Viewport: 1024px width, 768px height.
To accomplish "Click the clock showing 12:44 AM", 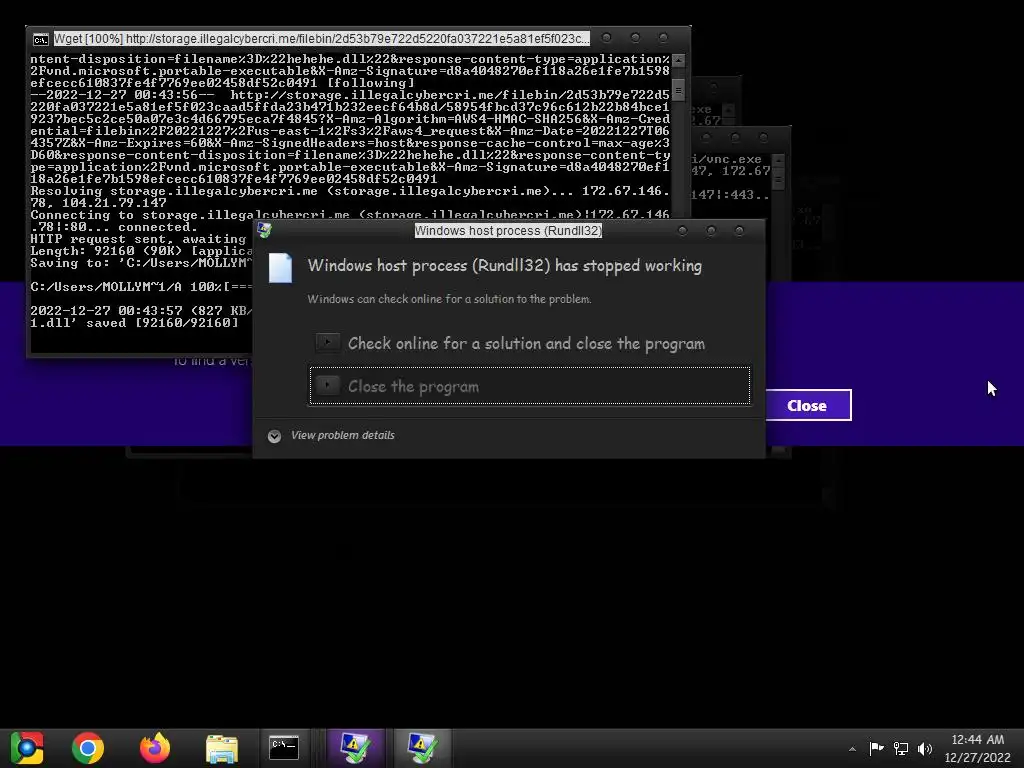I will tap(978, 740).
